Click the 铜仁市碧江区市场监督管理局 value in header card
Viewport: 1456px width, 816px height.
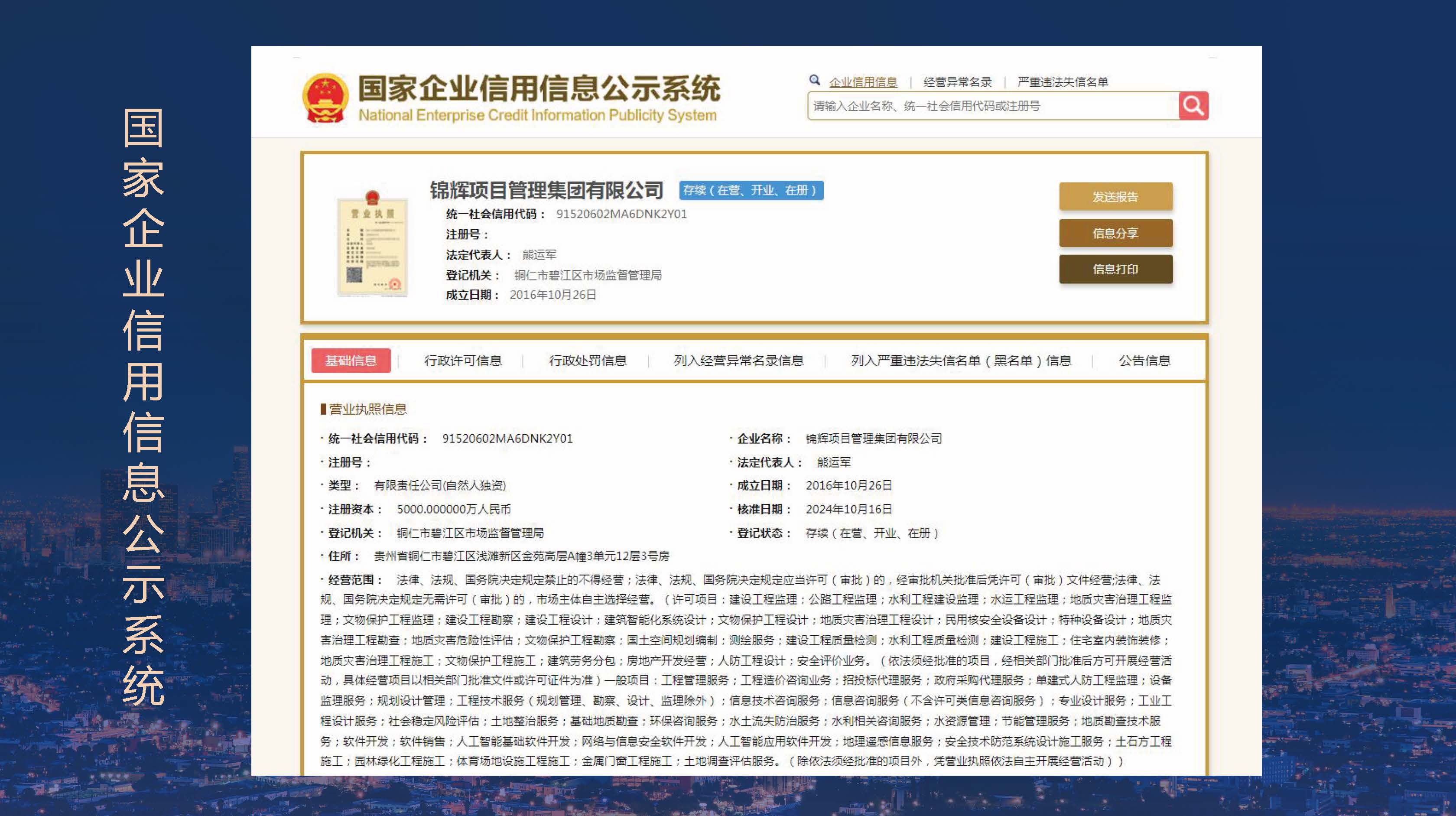[x=588, y=275]
